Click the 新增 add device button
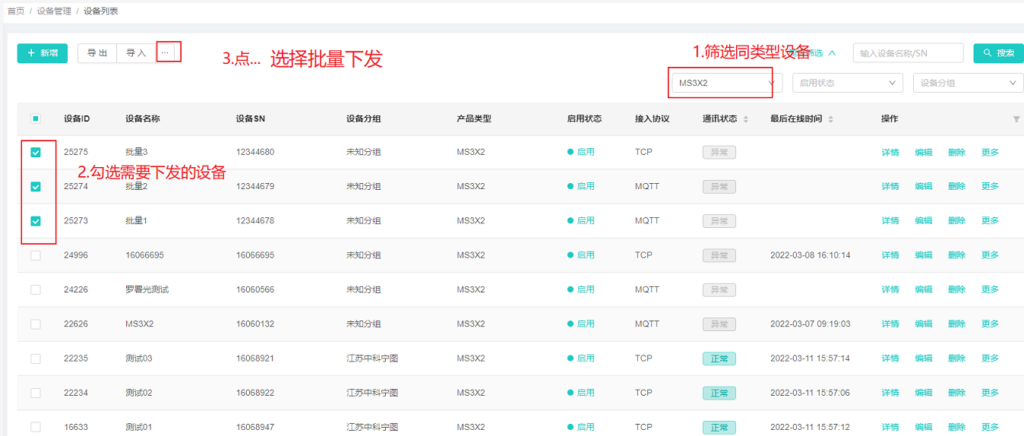 [43, 53]
